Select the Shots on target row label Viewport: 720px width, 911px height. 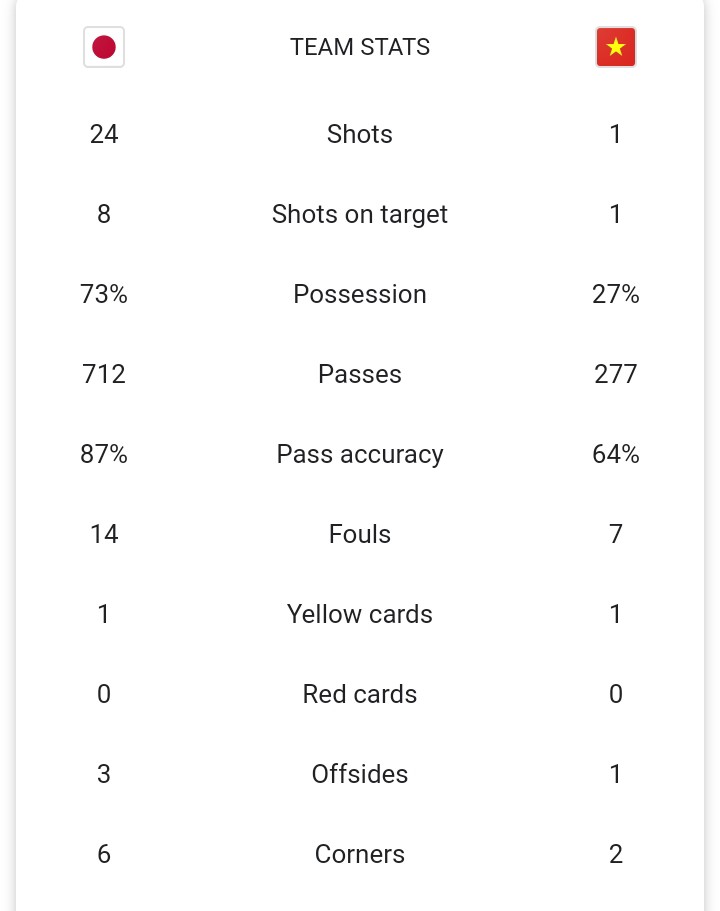click(360, 214)
